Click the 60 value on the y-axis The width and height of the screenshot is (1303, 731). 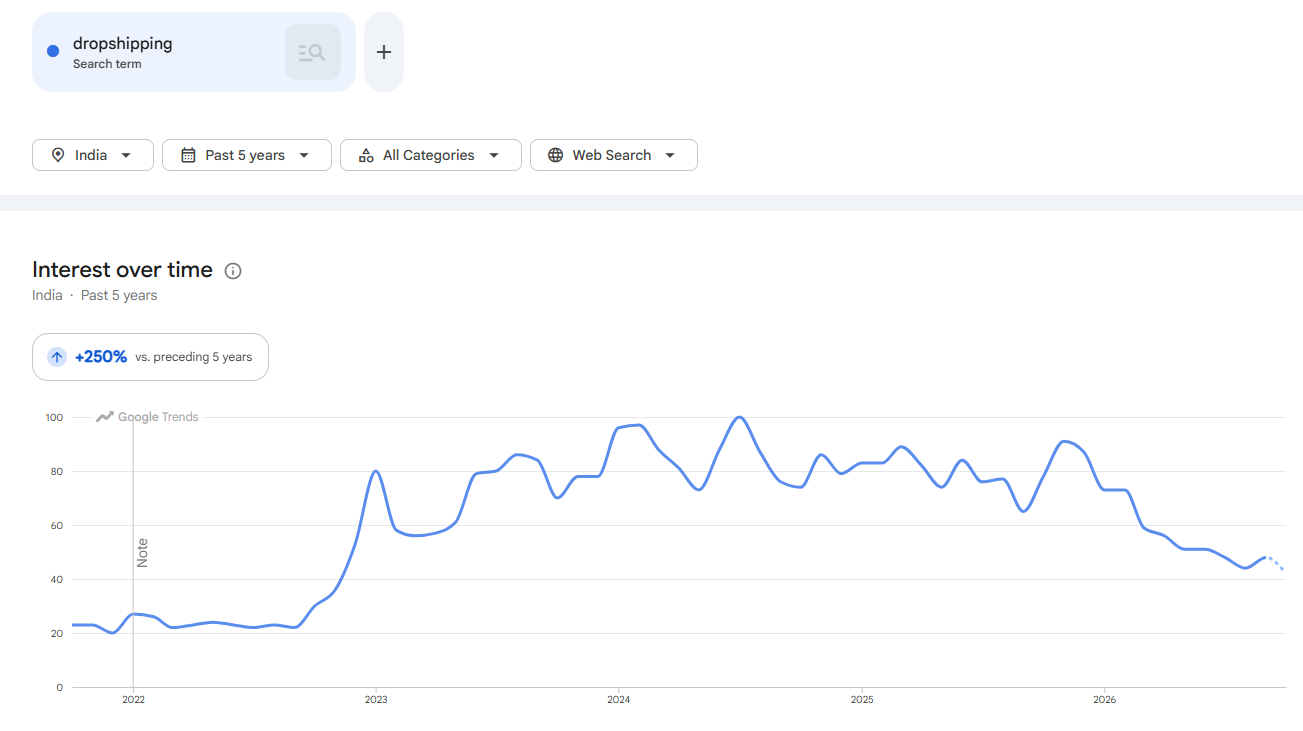tap(57, 525)
